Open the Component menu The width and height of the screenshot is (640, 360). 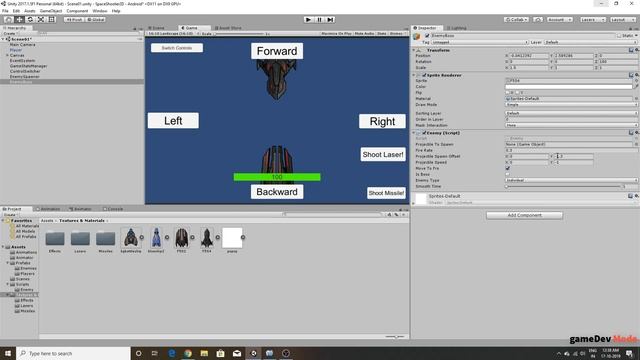[x=77, y=11]
